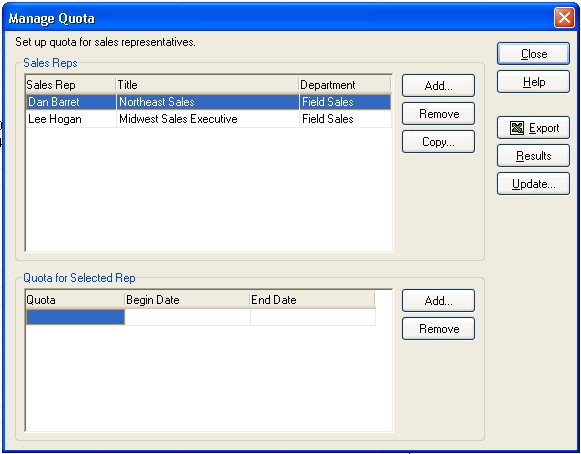Click the Excel icon on Export button
The width and height of the screenshot is (581, 454).
click(x=517, y=128)
